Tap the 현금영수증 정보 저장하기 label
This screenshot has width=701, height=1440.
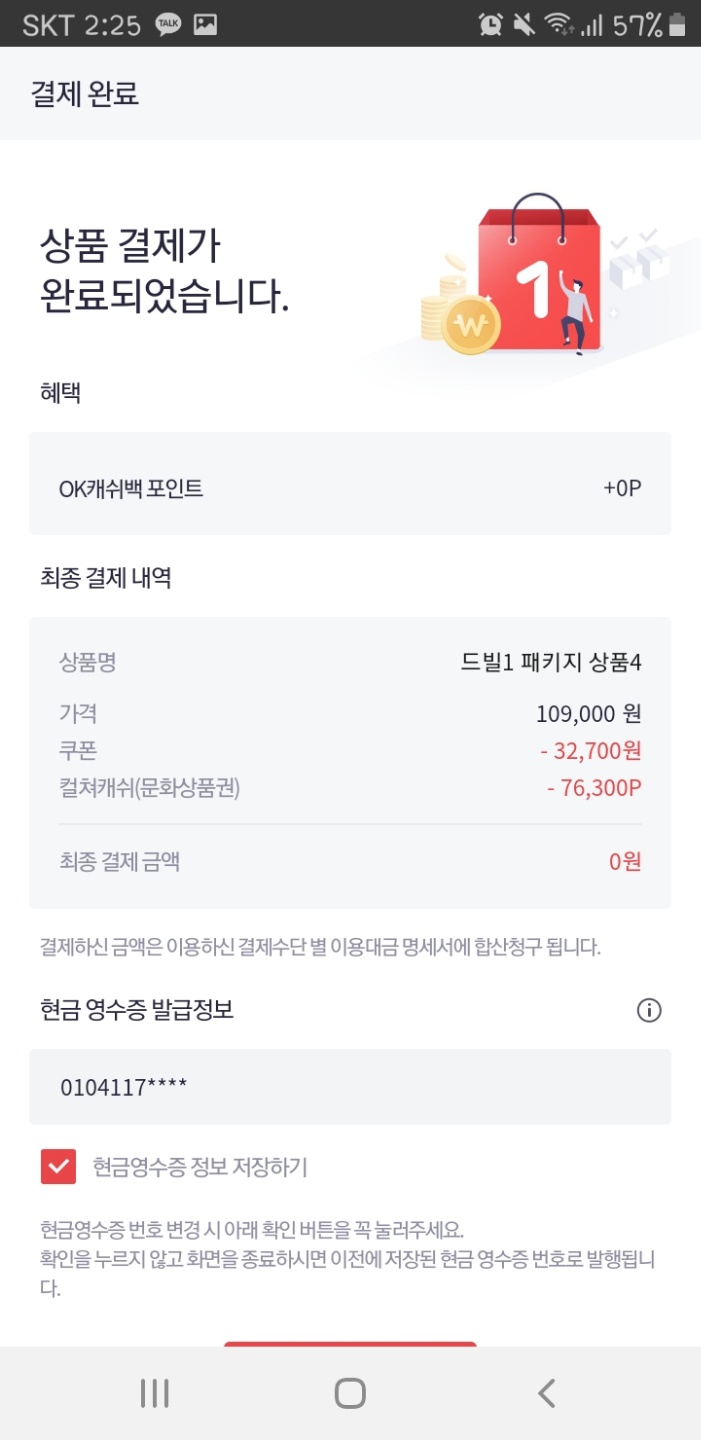click(200, 1166)
